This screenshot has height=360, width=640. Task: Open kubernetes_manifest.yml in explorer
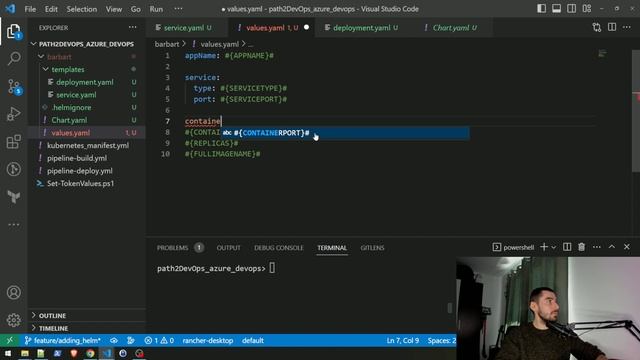(x=88, y=145)
